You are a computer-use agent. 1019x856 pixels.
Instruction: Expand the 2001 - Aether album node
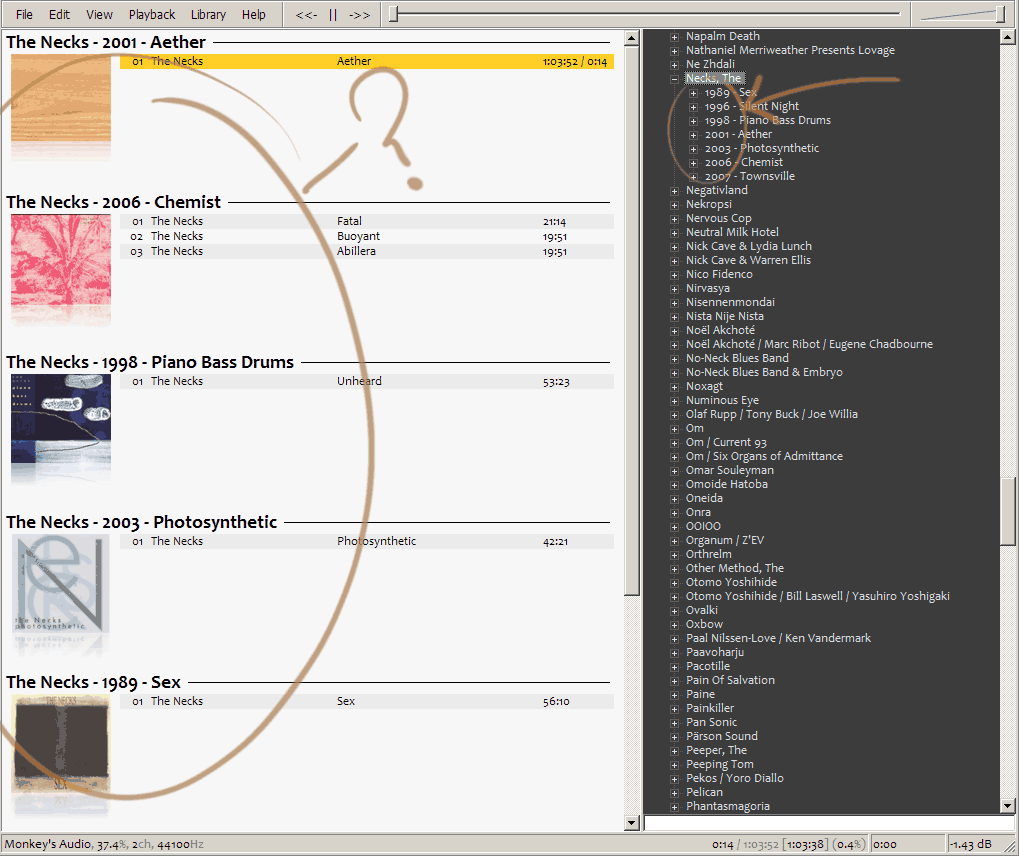click(694, 134)
